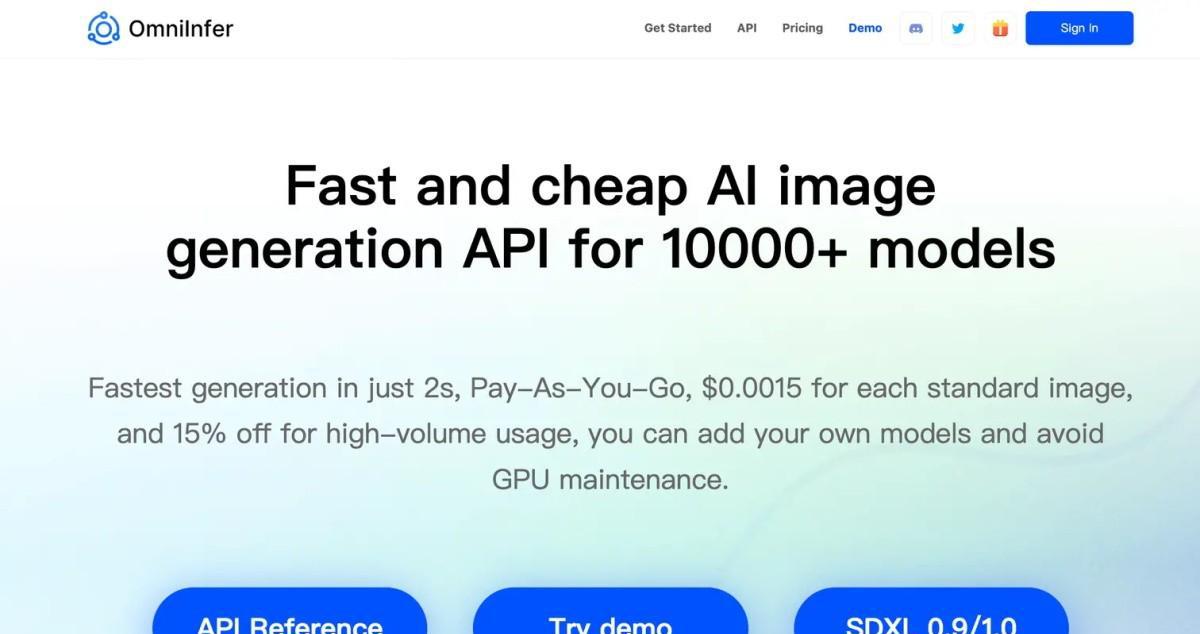Go to the API nav item
The width and height of the screenshot is (1200, 634).
click(x=747, y=28)
